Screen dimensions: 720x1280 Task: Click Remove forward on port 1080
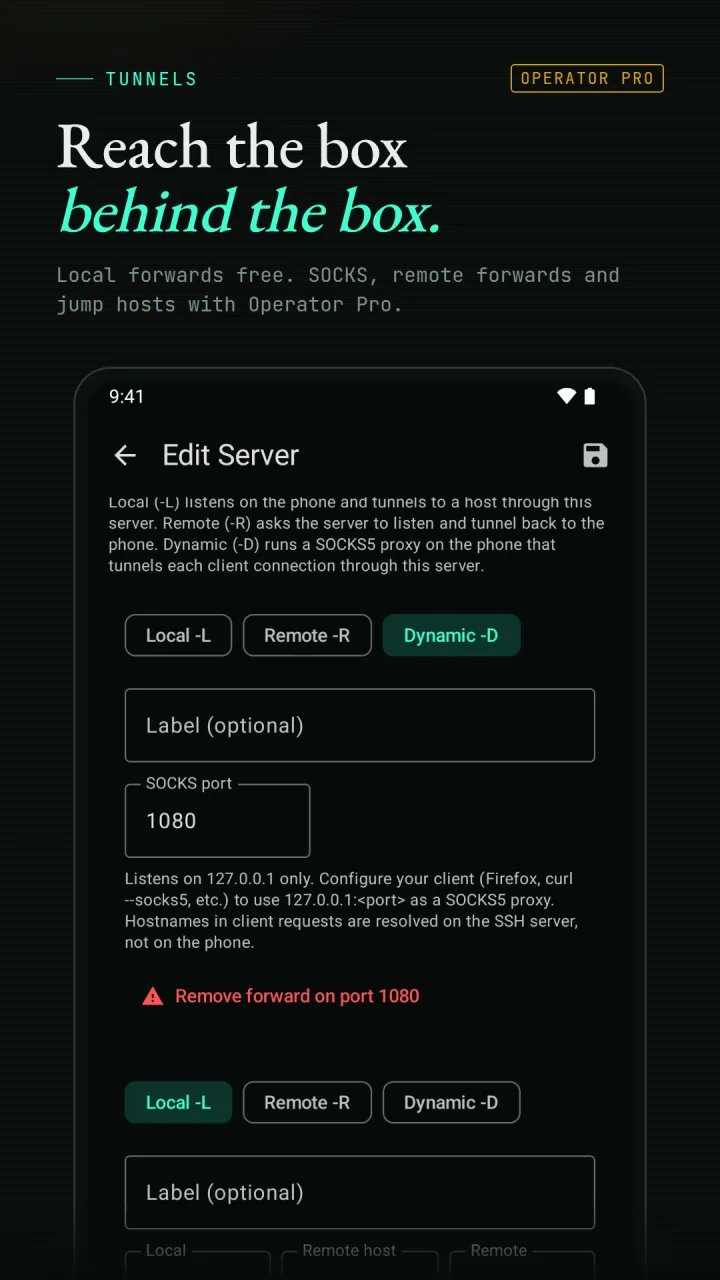pos(297,996)
